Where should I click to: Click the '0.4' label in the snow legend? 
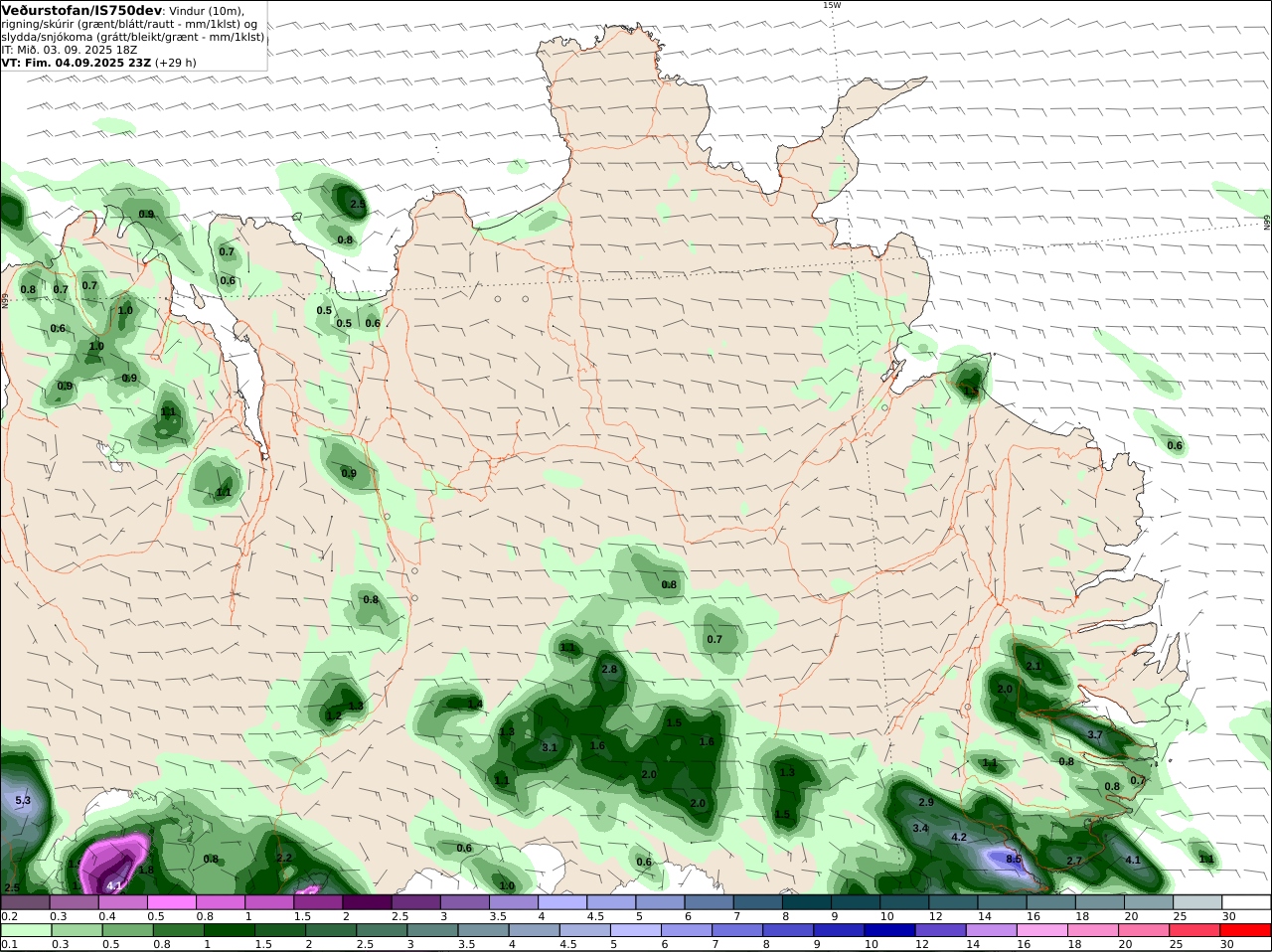tap(107, 916)
